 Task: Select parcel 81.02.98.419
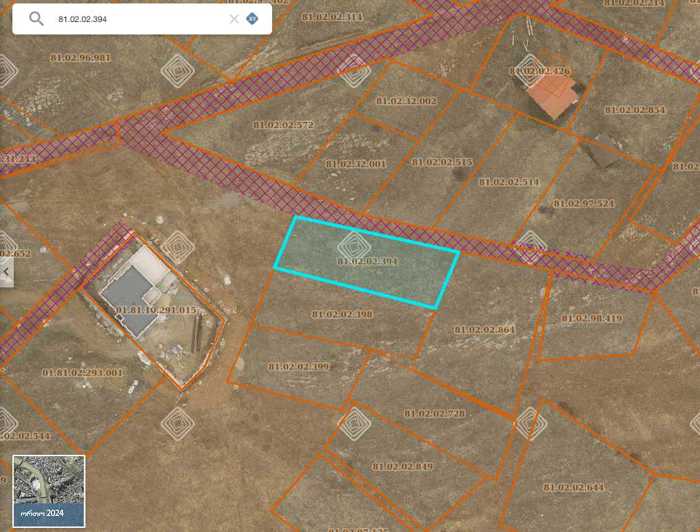point(591,319)
